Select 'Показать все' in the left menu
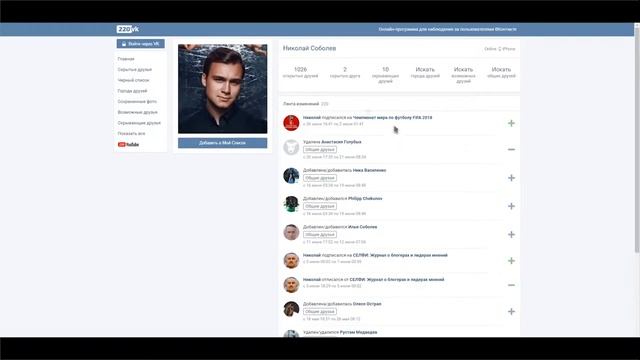640x360 pixels. 131,133
